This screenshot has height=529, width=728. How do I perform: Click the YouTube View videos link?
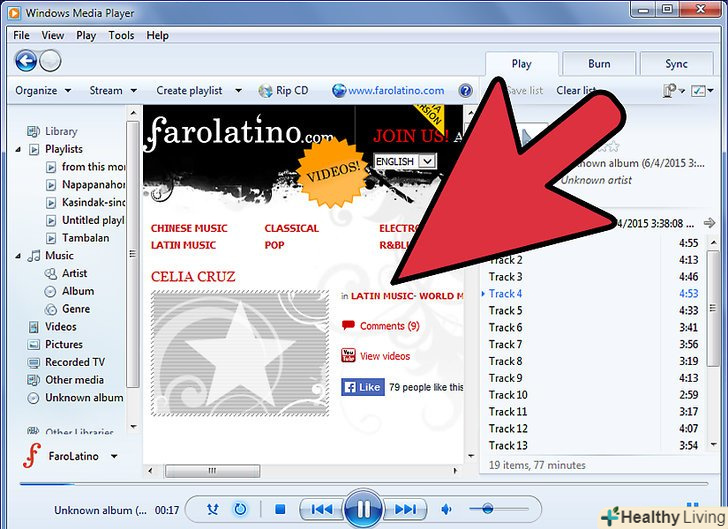(385, 356)
